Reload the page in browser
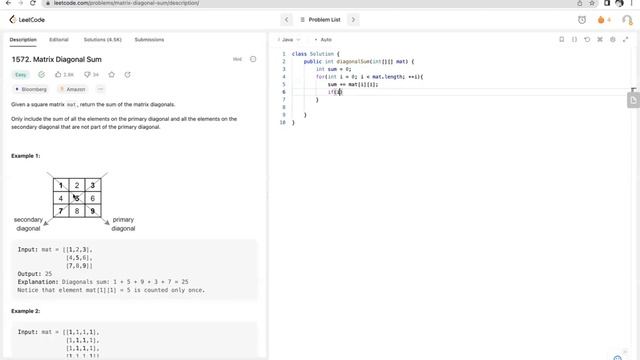This screenshot has height=360, width=640. coord(33,3)
